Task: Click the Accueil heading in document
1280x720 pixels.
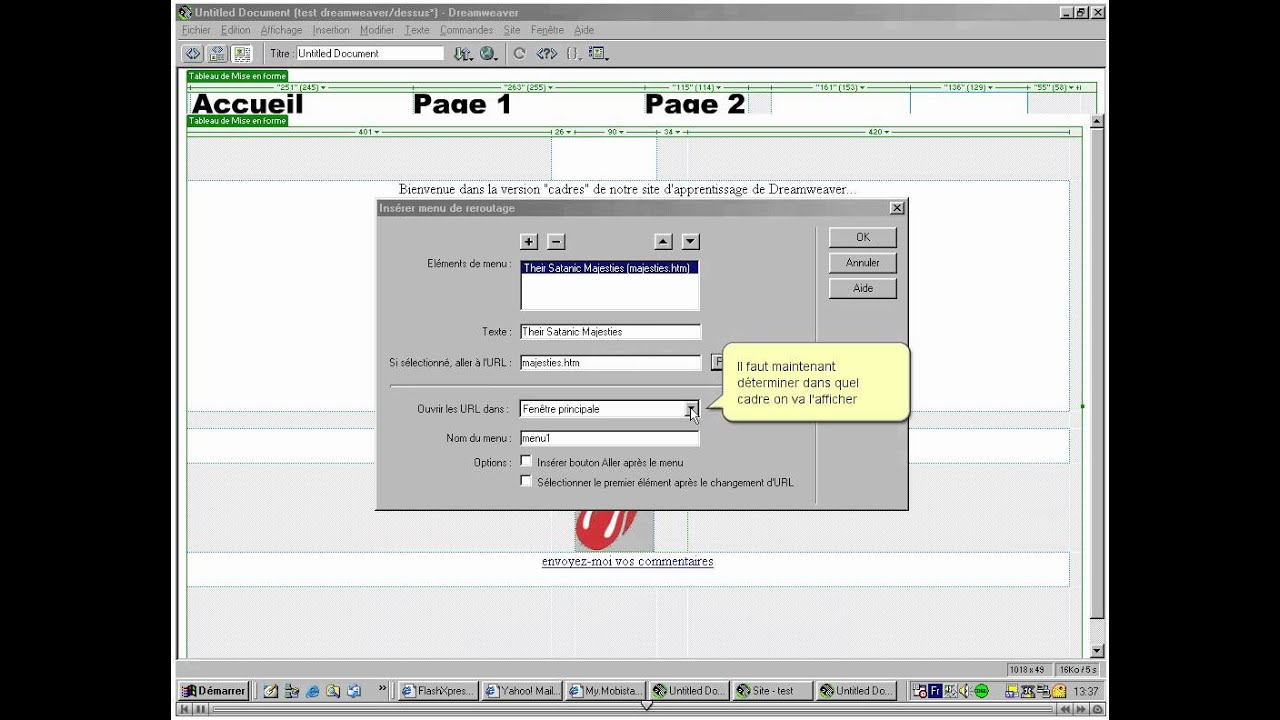Action: coord(247,104)
